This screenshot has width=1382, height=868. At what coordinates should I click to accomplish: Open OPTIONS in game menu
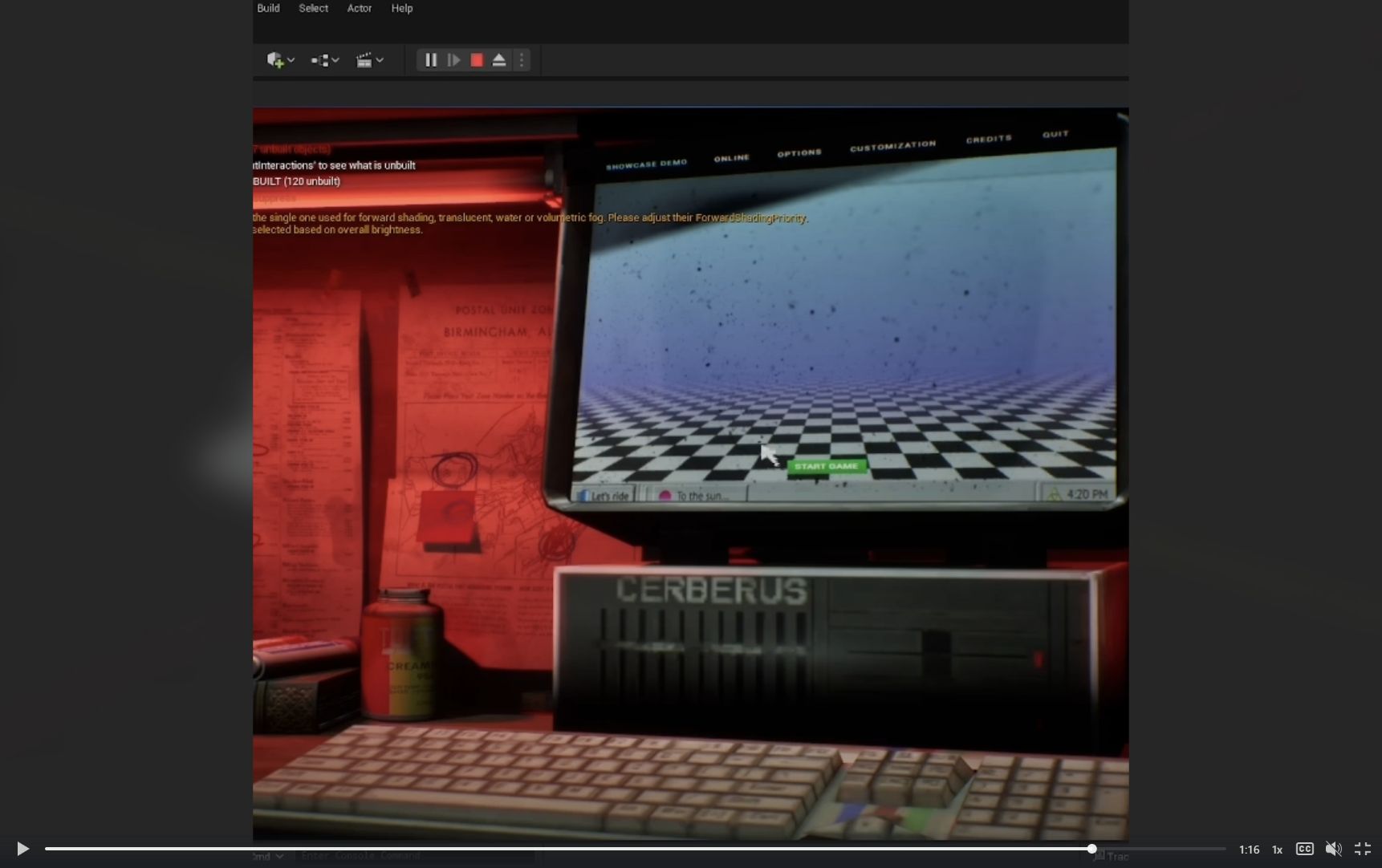pyautogui.click(x=799, y=152)
